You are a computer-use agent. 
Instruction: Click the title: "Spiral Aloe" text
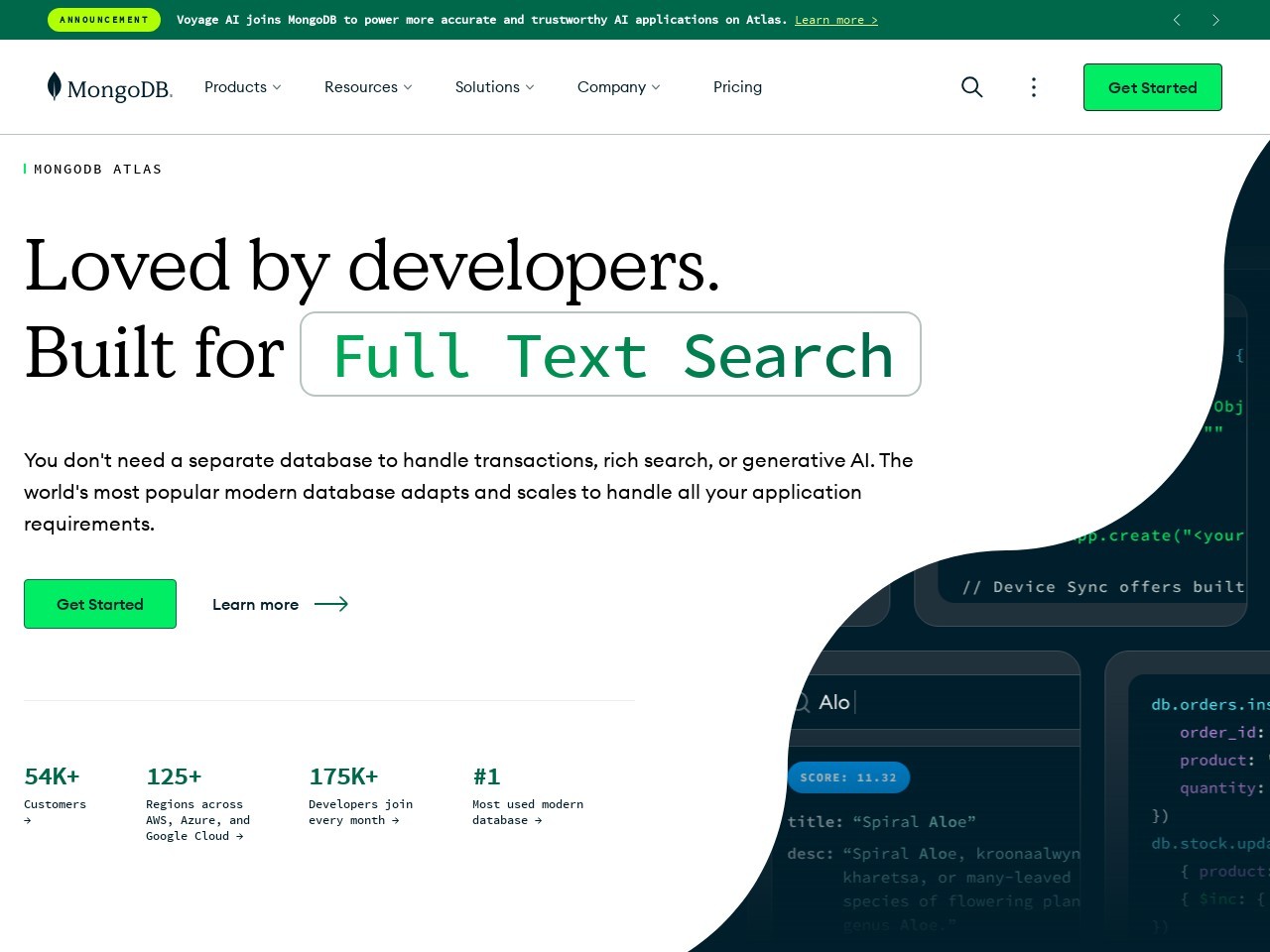[881, 821]
